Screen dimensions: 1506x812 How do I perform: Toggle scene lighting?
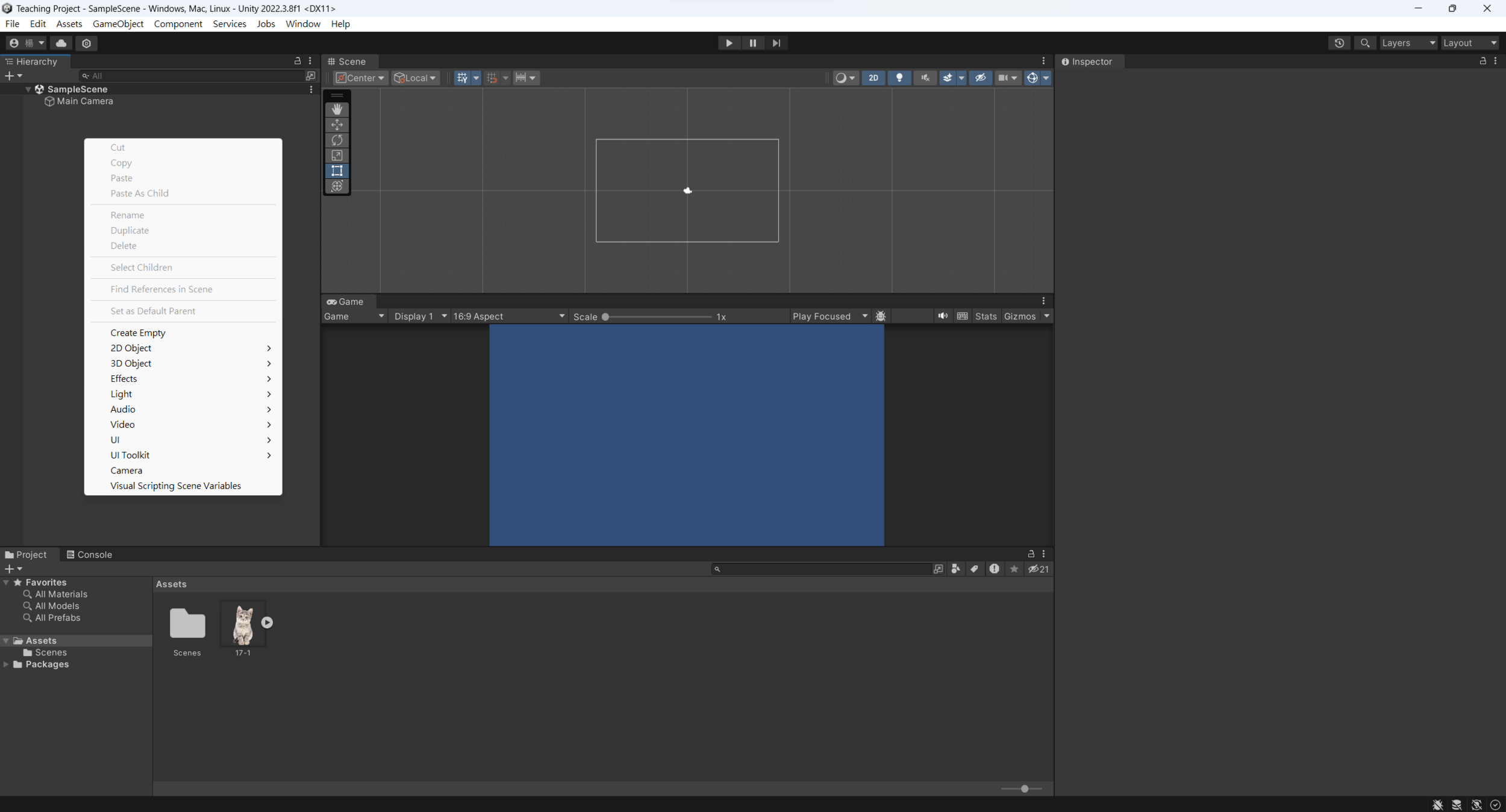(899, 78)
